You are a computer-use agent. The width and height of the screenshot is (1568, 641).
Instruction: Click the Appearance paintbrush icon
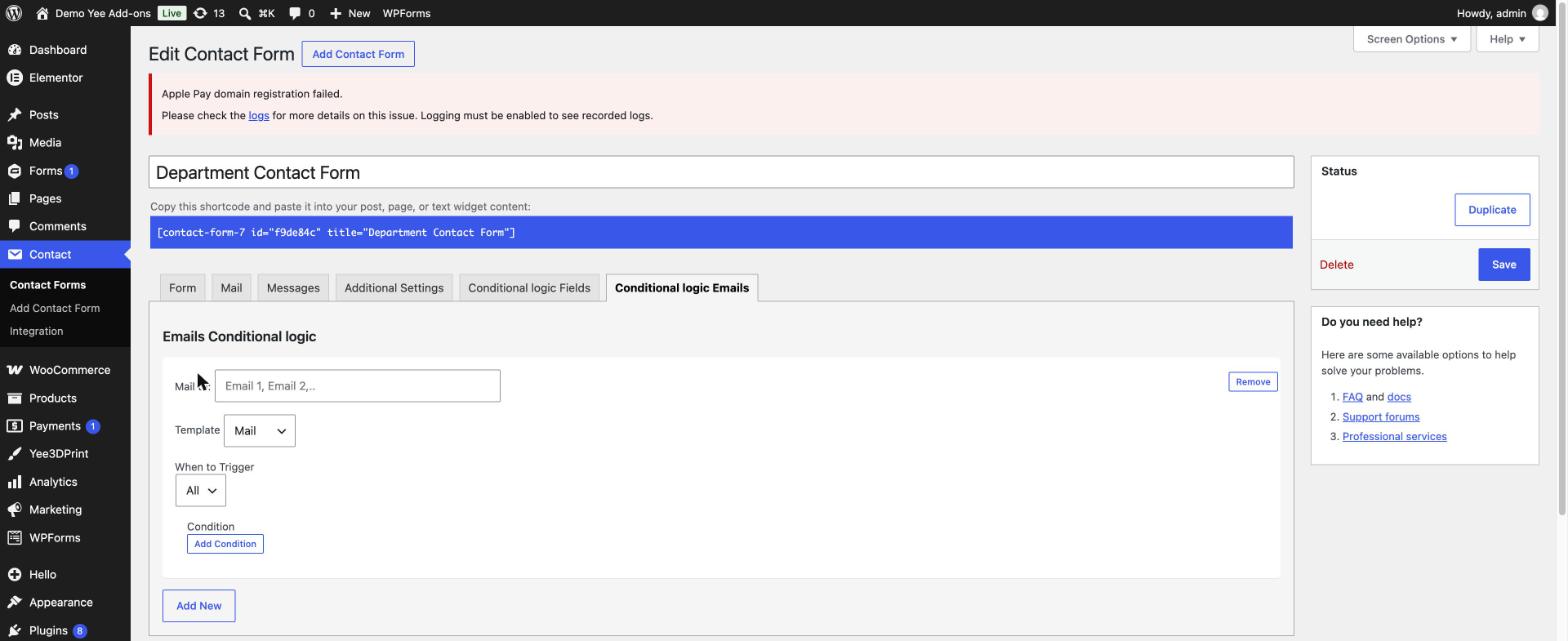[x=14, y=603]
